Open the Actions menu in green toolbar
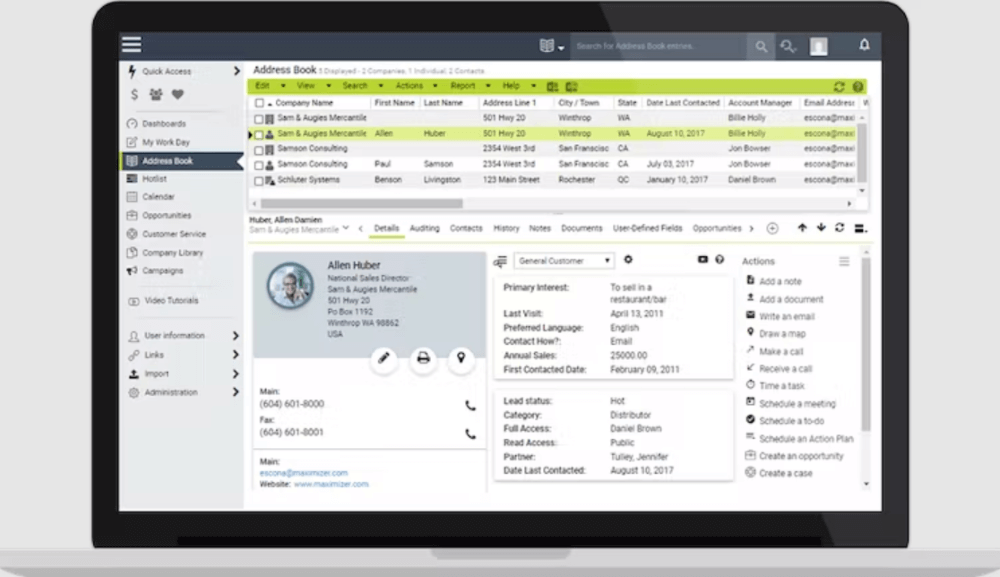This screenshot has height=577, width=1000. click(x=416, y=85)
